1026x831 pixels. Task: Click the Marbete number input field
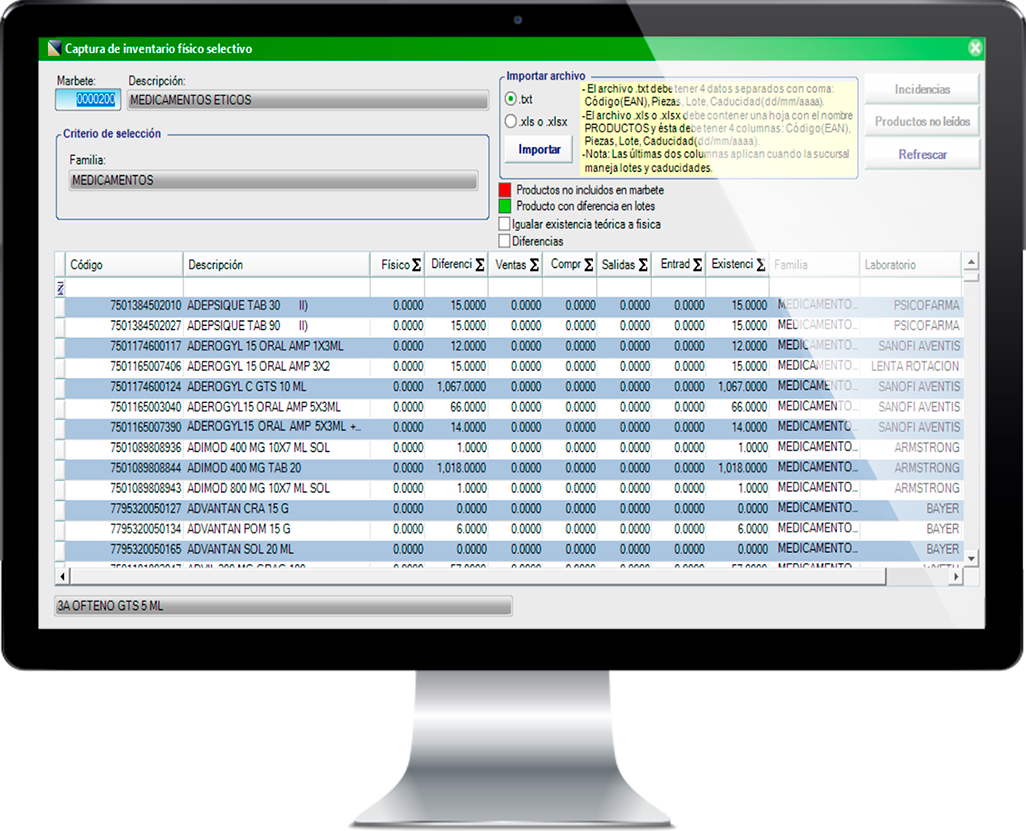point(87,100)
